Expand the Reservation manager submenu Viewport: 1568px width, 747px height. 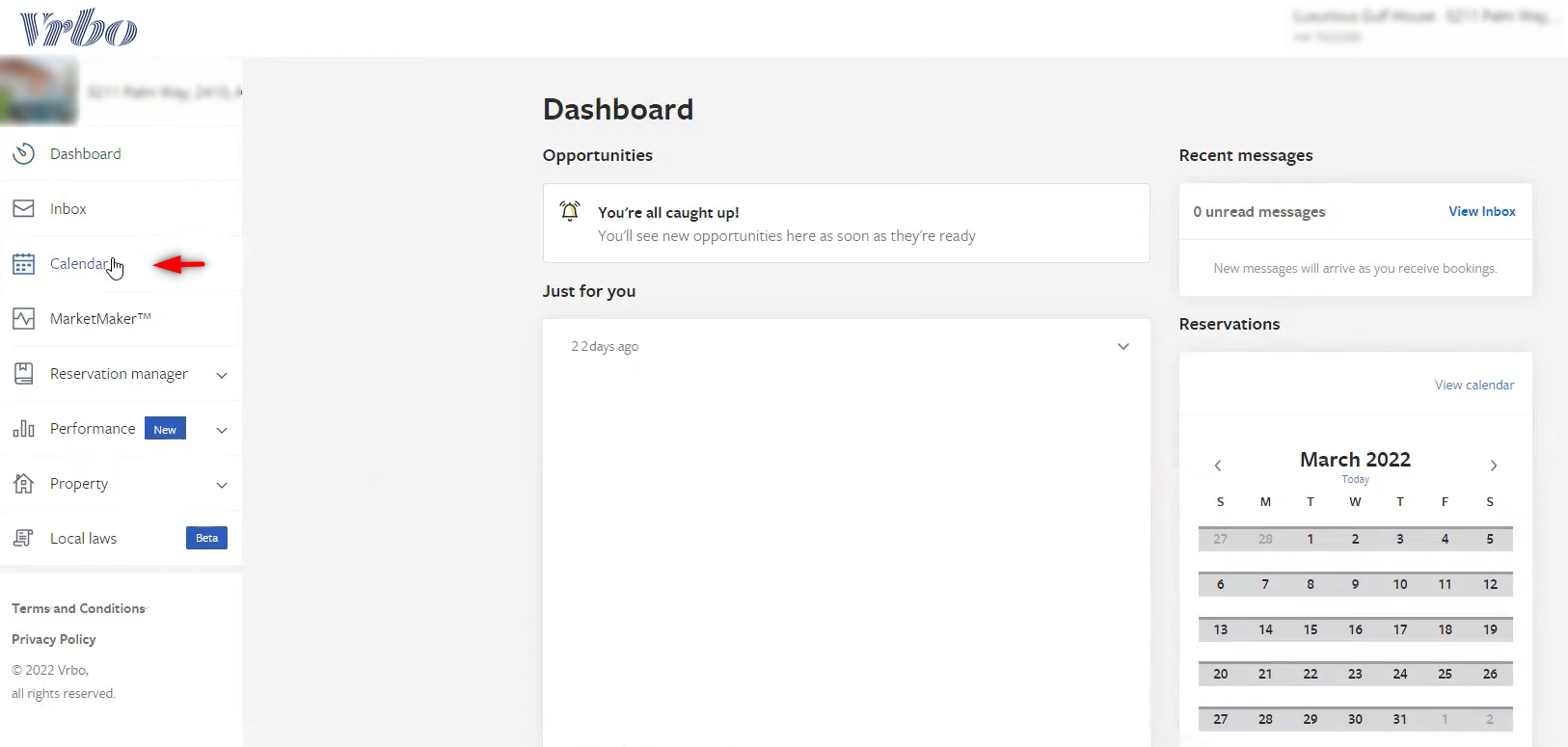[222, 375]
